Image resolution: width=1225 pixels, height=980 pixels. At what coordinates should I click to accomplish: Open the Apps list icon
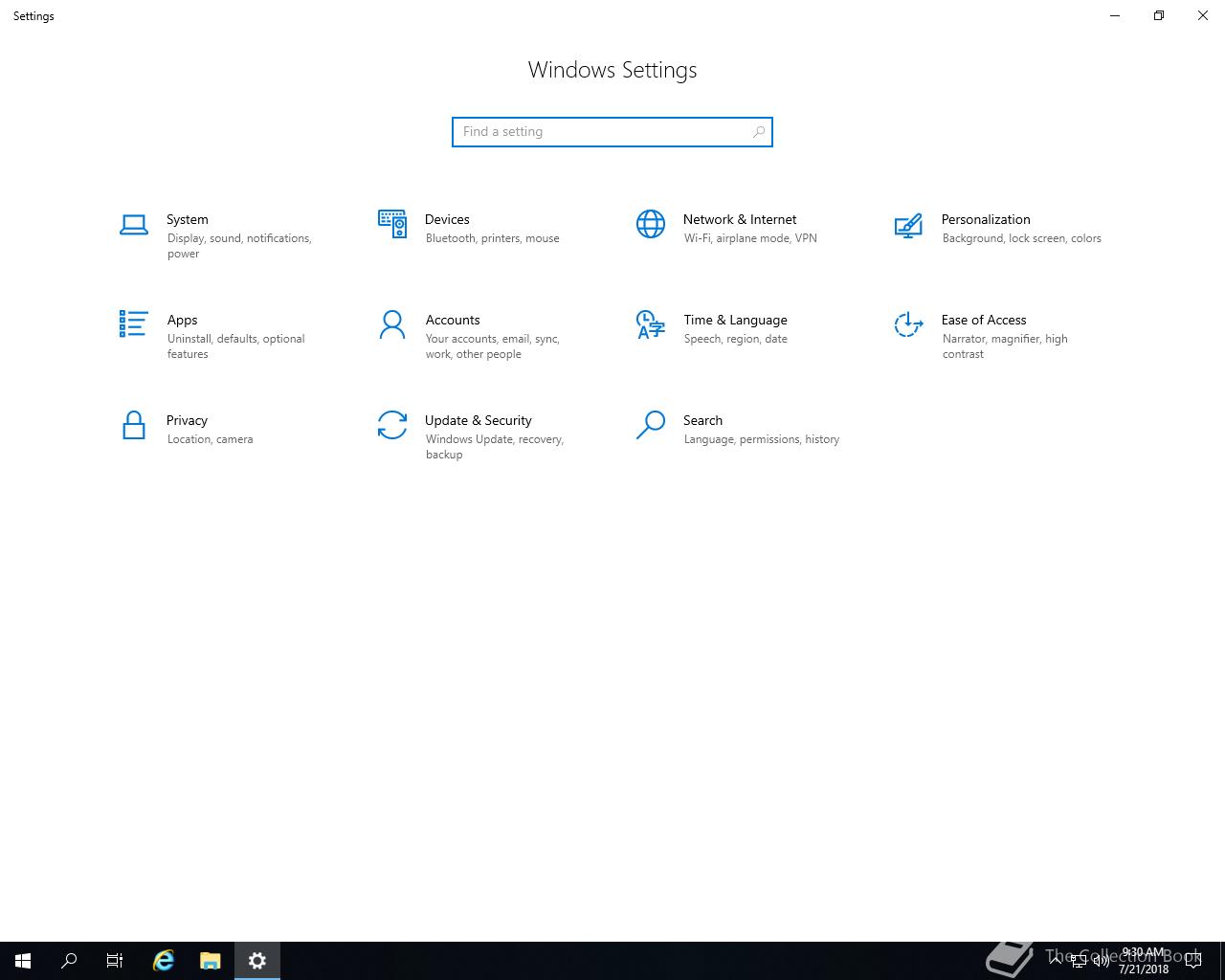(134, 324)
